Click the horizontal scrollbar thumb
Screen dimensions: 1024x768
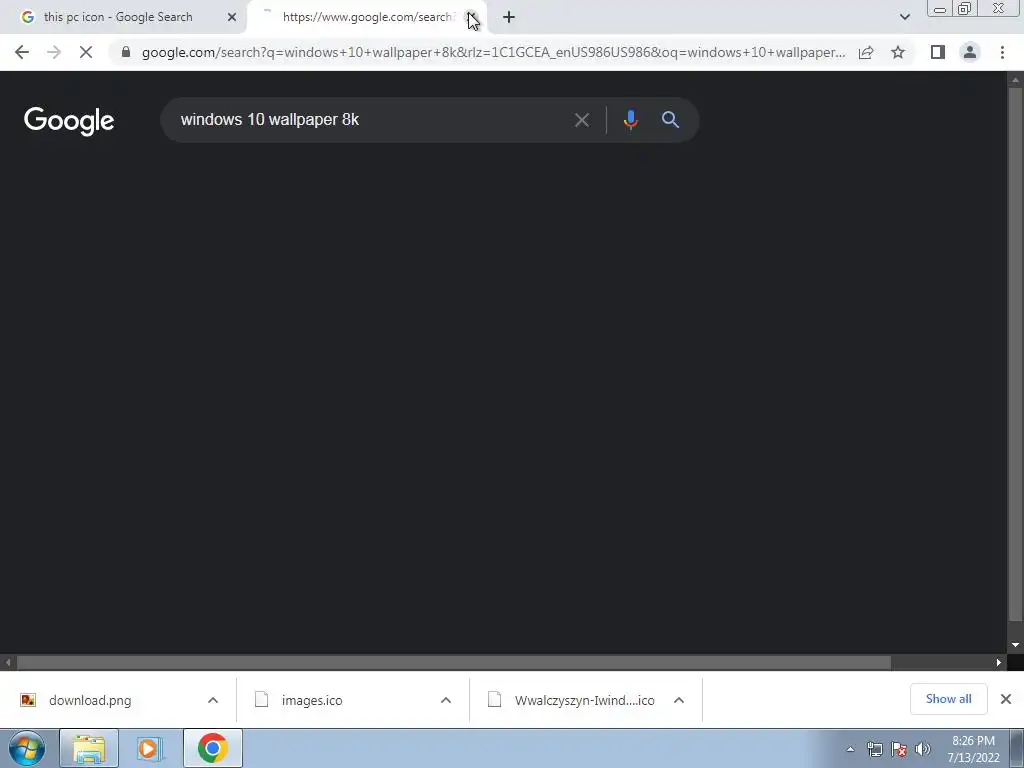pos(453,662)
